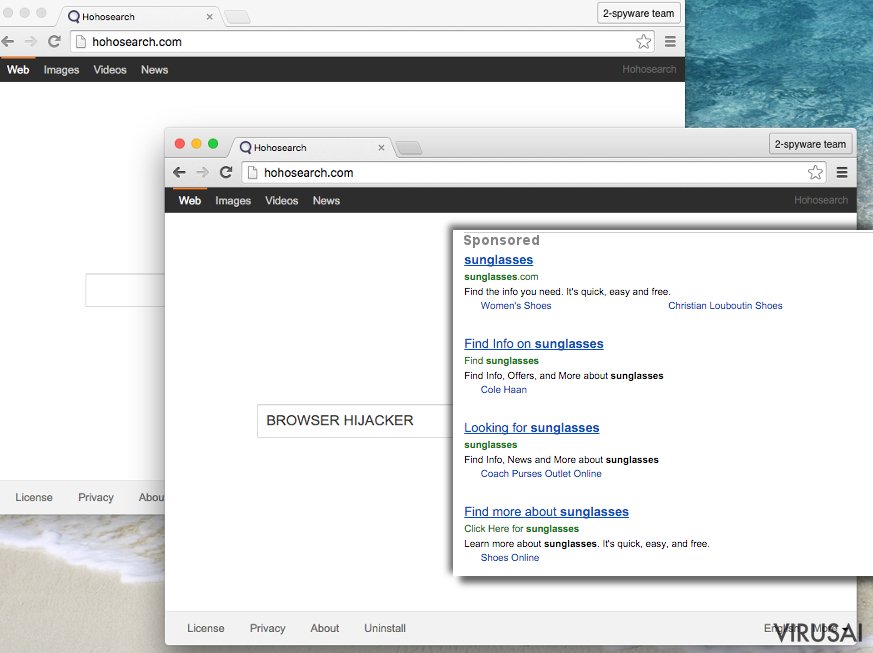The width and height of the screenshot is (873, 653).
Task: Maximize the front window with the green button
Action: pyautogui.click(x=213, y=144)
